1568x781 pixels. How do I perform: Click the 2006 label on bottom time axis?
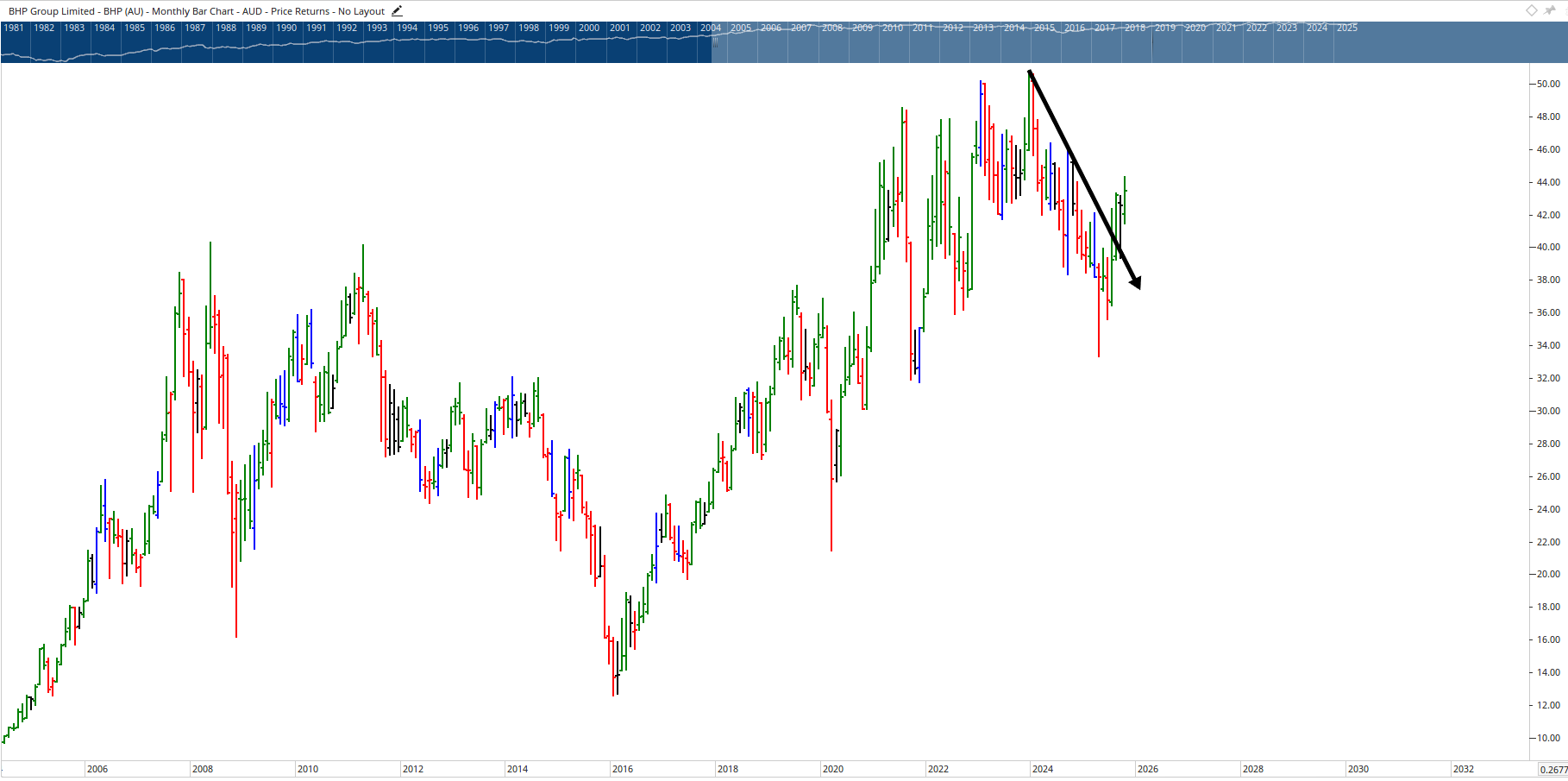click(x=97, y=769)
